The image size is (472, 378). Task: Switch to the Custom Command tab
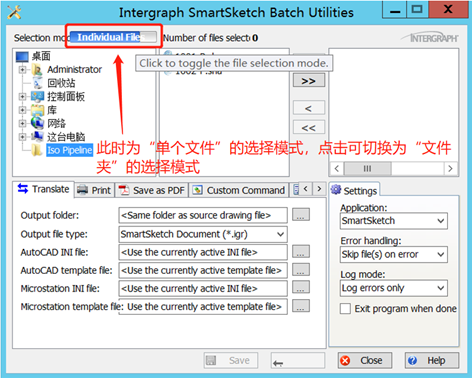239,190
